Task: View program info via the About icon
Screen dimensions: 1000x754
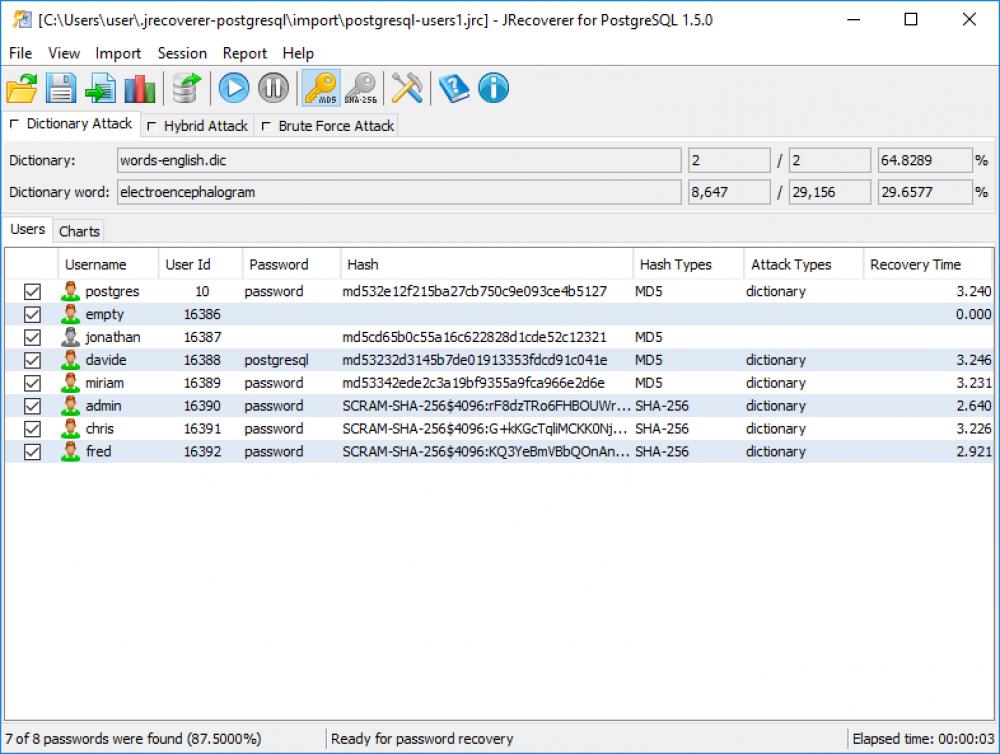Action: [493, 88]
